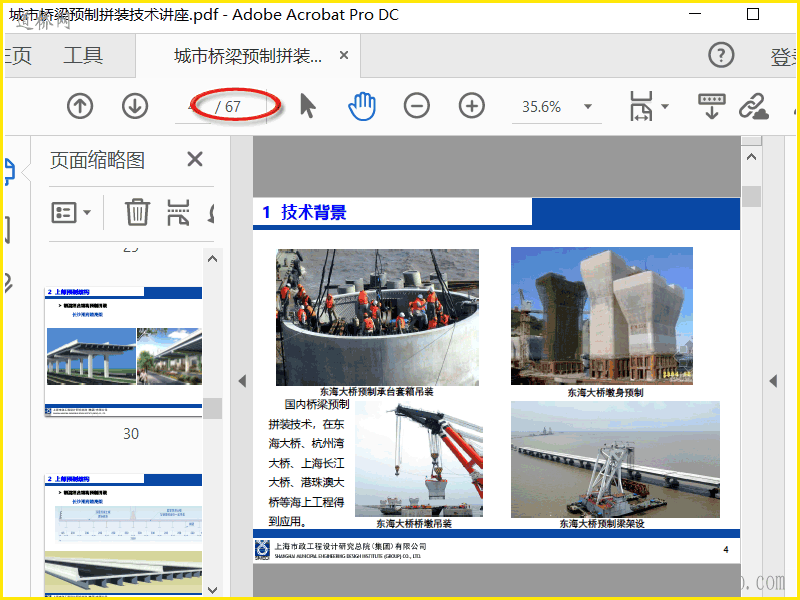Maximize the Acrobat window
Viewport: 800px width, 600px height.
(753, 14)
